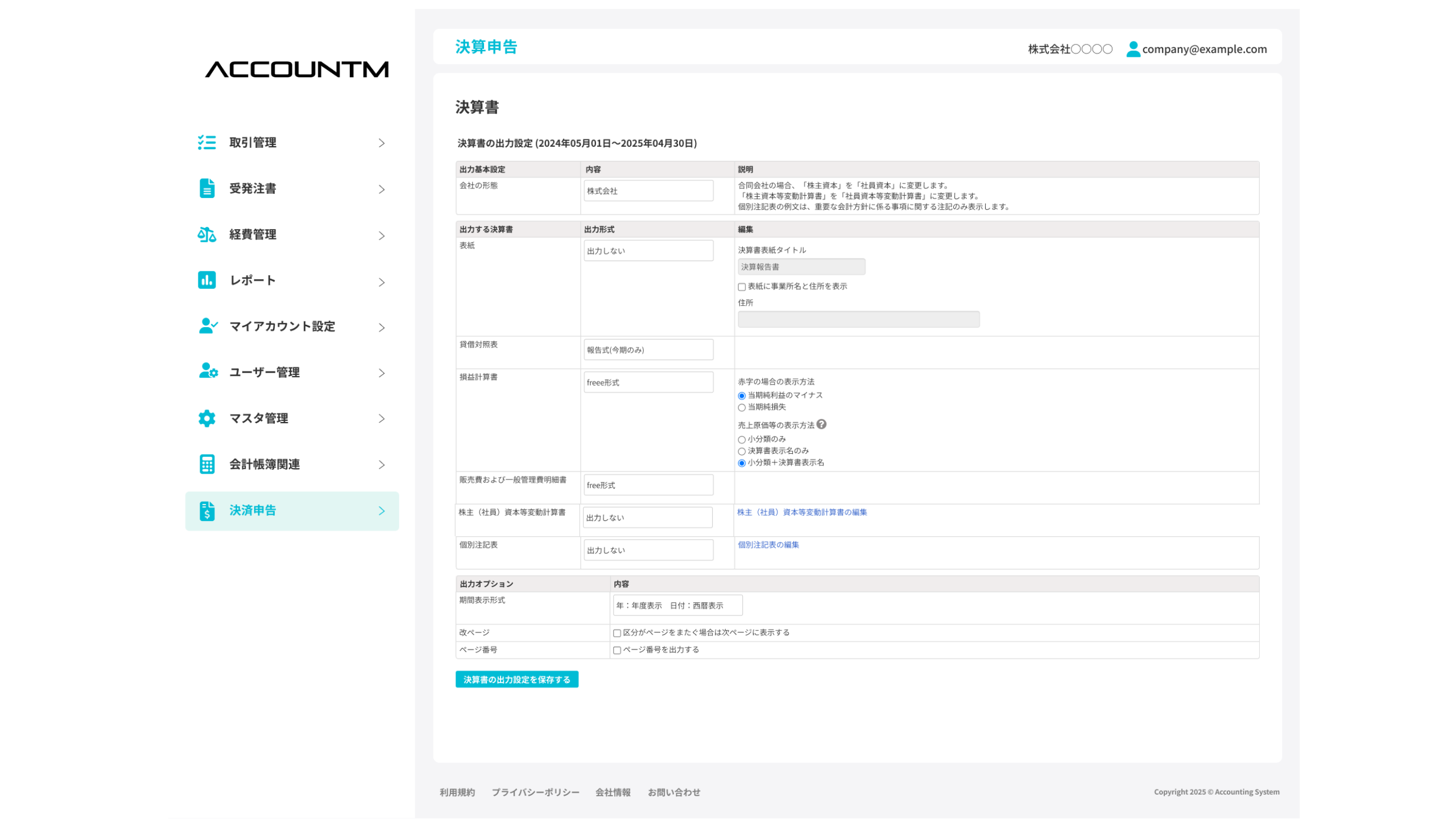Click the 取引管理 checklist icon
This screenshot has width=1456, height=819.
[207, 142]
